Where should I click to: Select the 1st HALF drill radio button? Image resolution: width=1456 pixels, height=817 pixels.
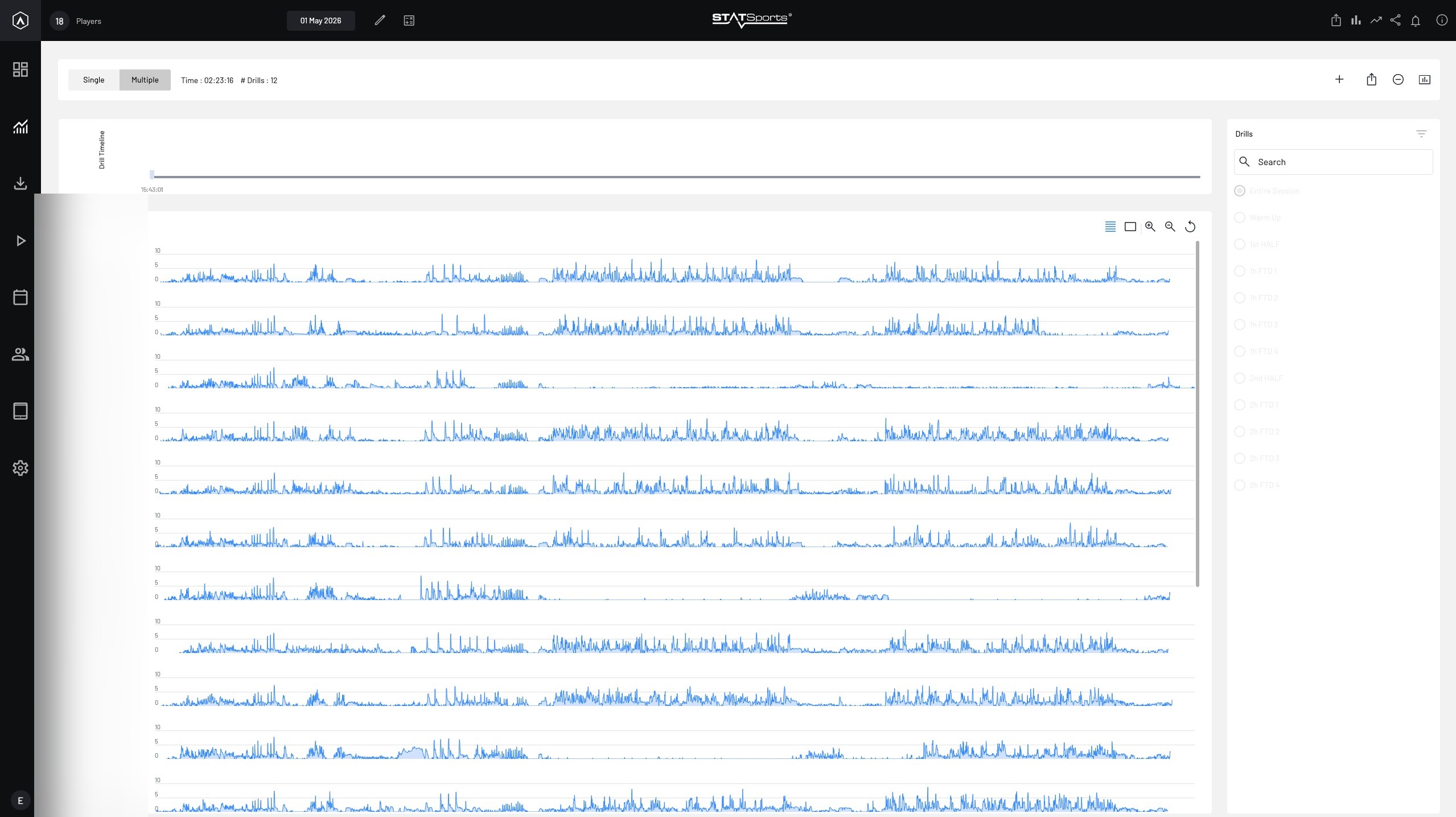(1240, 244)
